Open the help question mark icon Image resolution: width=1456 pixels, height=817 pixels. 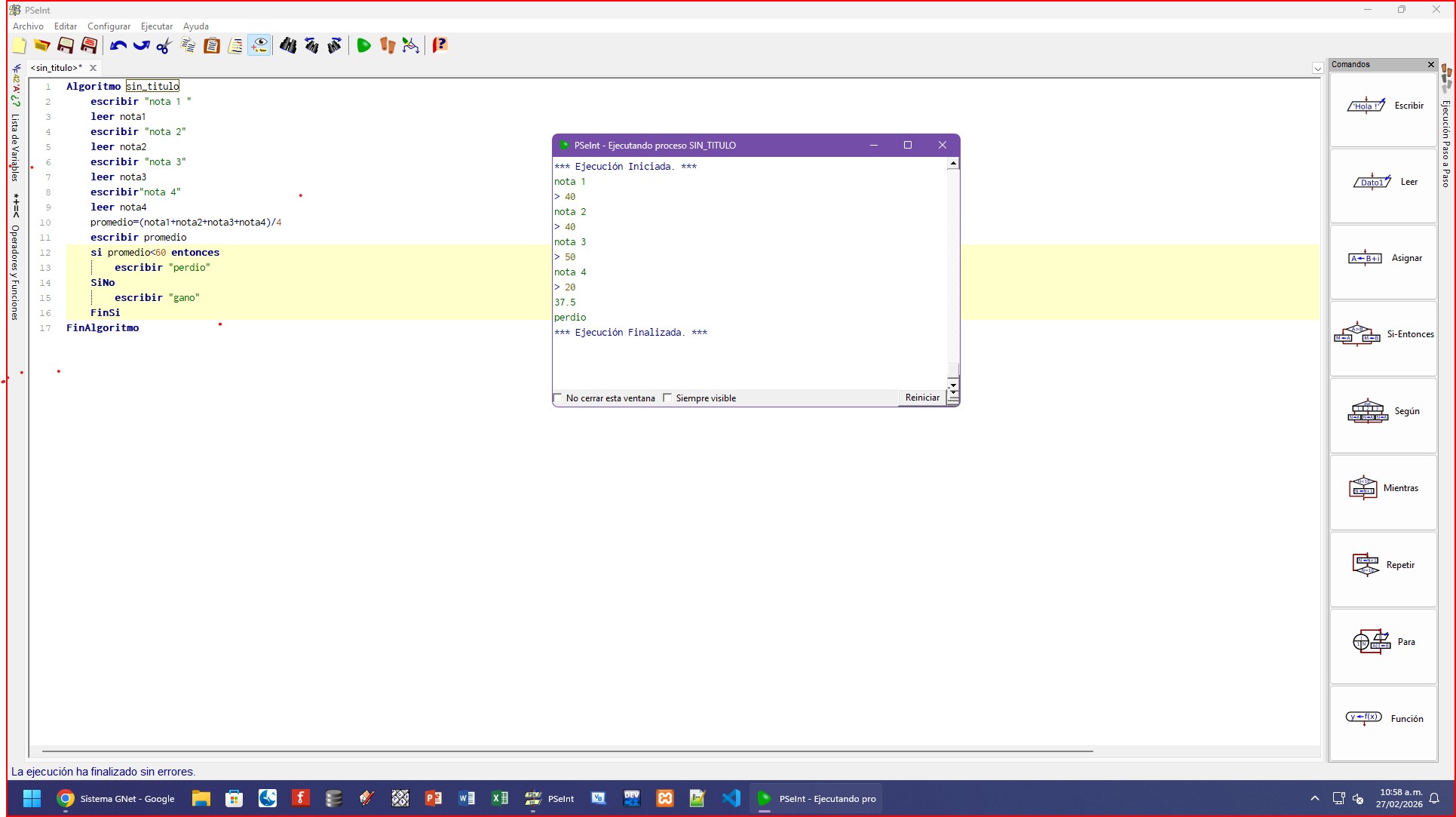pyautogui.click(x=440, y=45)
